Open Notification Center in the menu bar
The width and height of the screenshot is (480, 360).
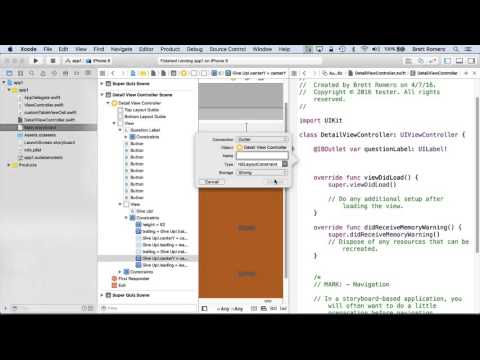[x=468, y=49]
